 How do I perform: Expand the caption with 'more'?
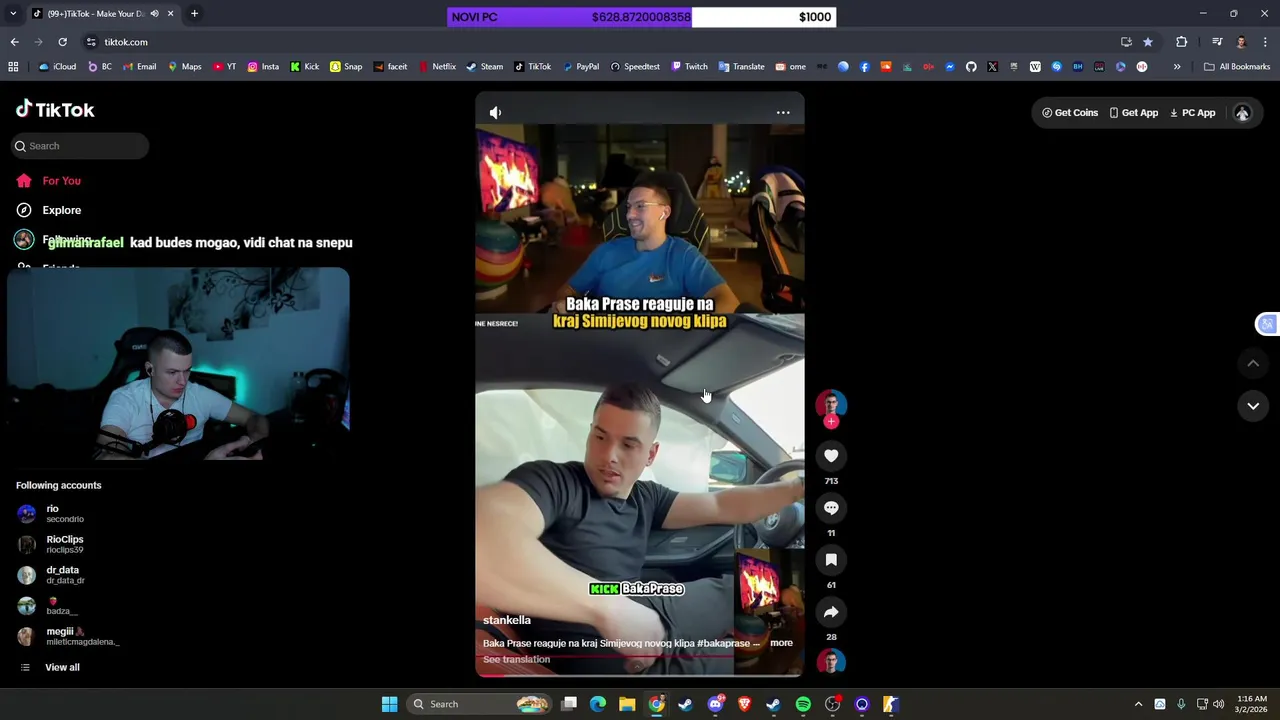coord(781,643)
